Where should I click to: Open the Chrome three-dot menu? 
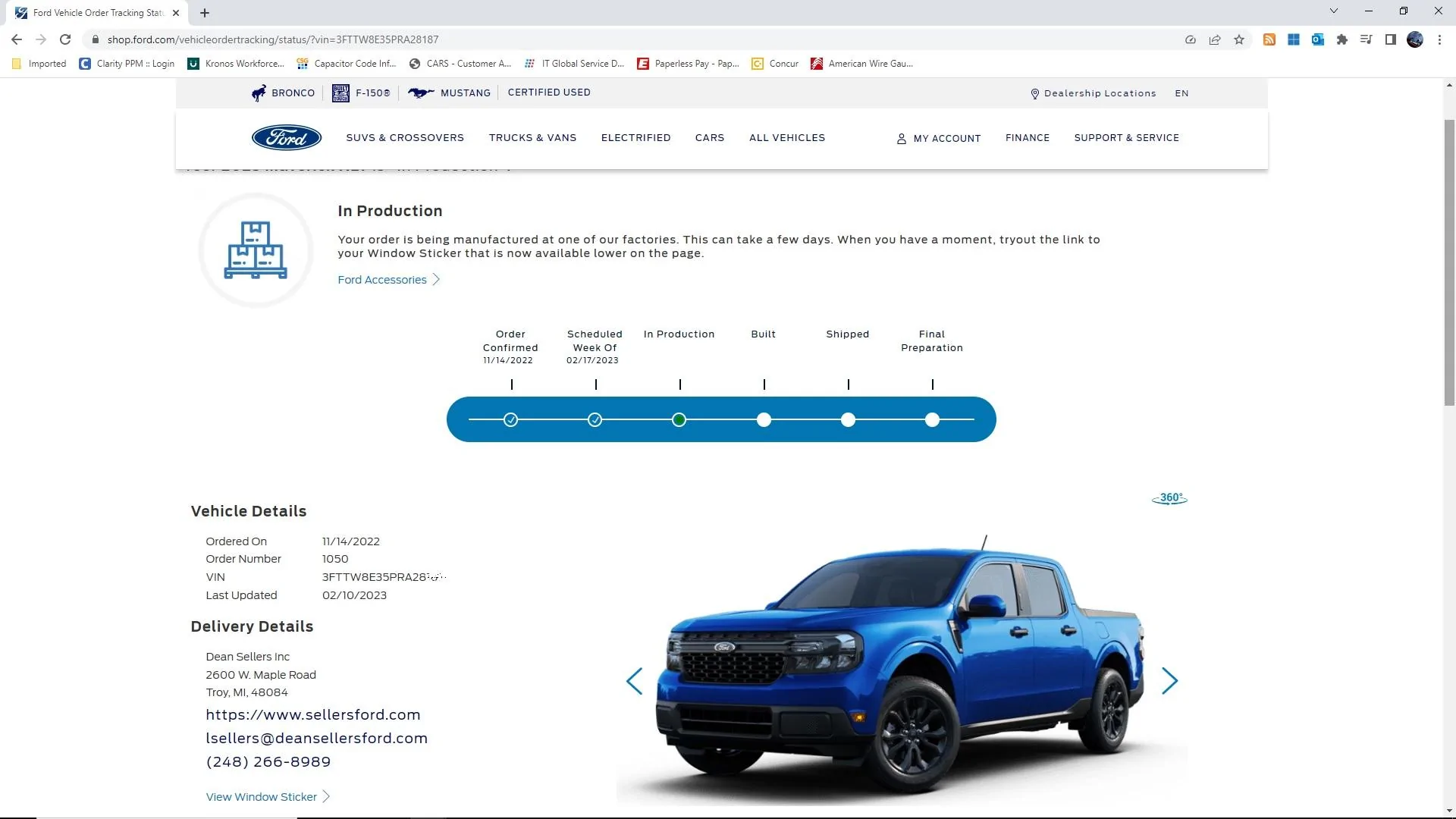[1439, 39]
